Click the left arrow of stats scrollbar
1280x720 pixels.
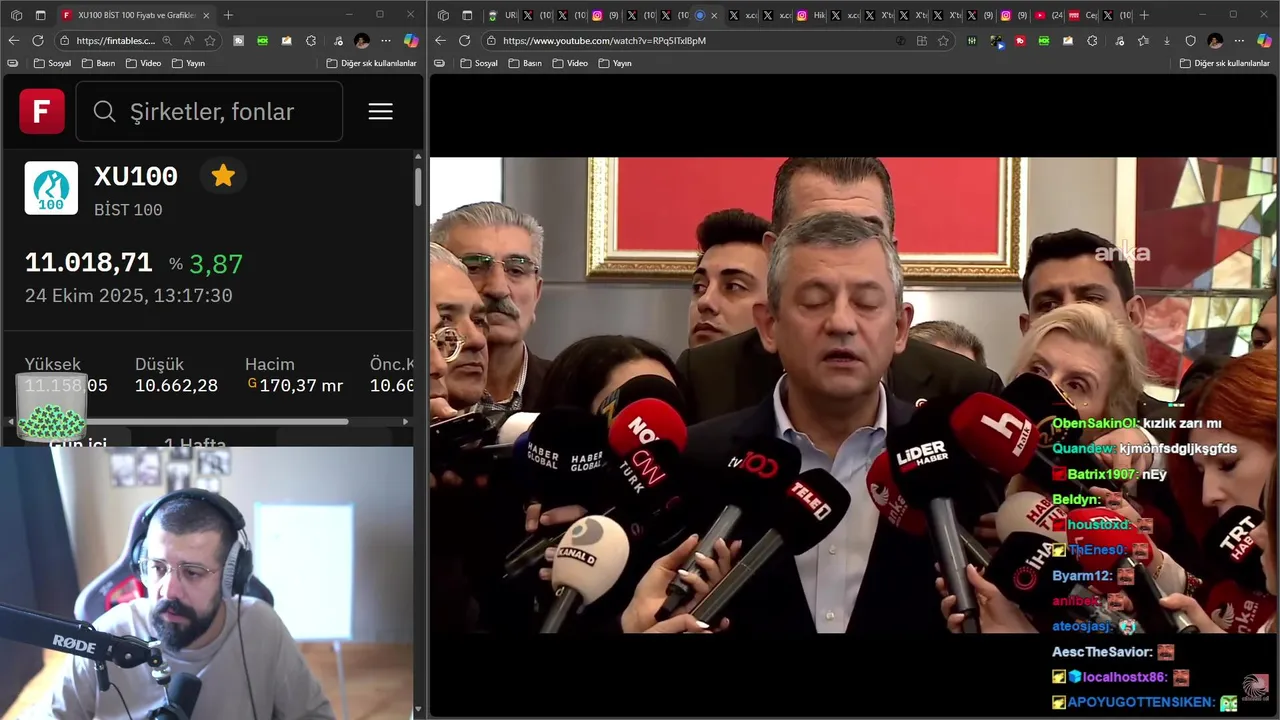[x=10, y=421]
